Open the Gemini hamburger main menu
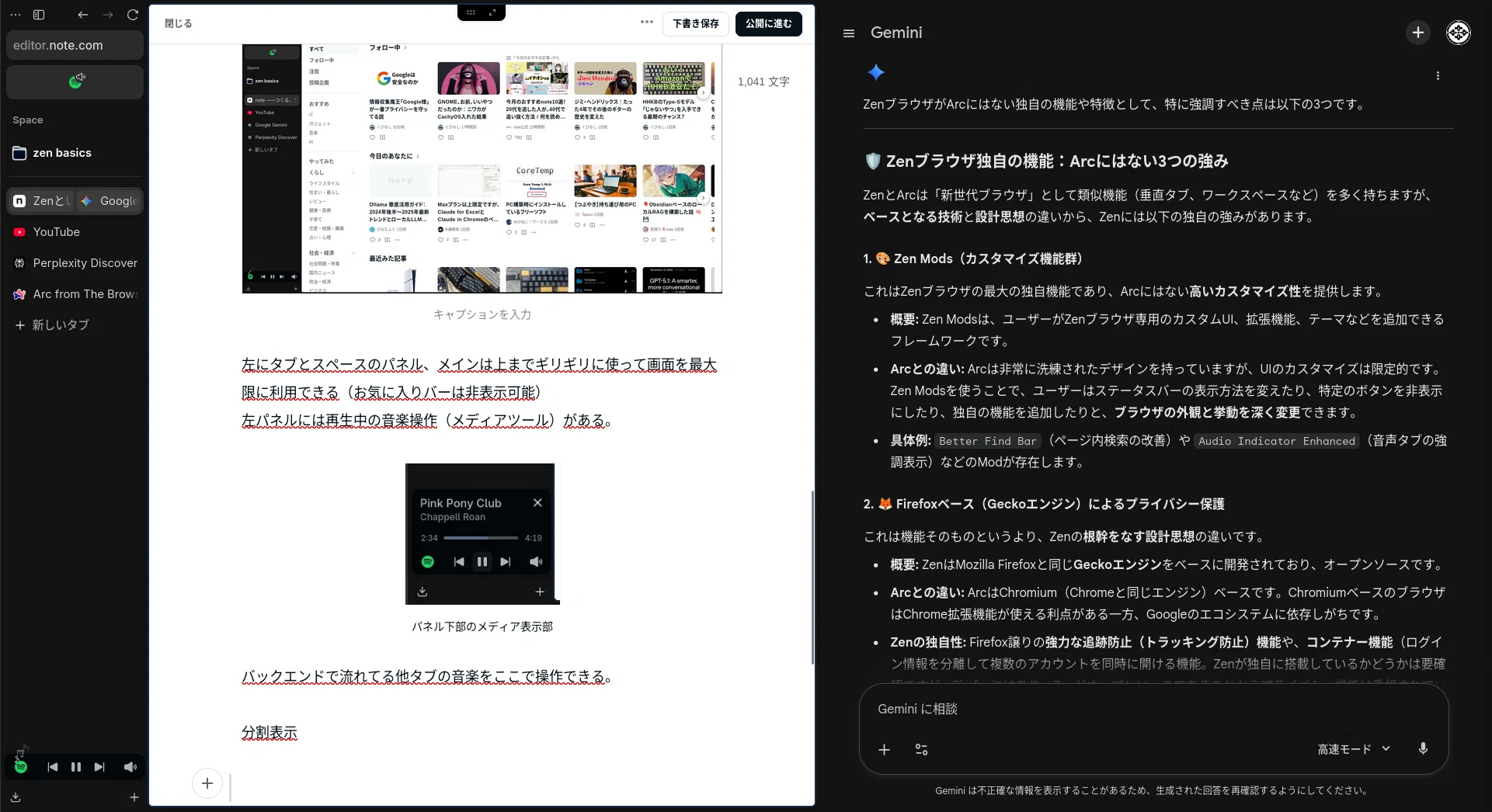The image size is (1492, 812). pyautogui.click(x=848, y=33)
